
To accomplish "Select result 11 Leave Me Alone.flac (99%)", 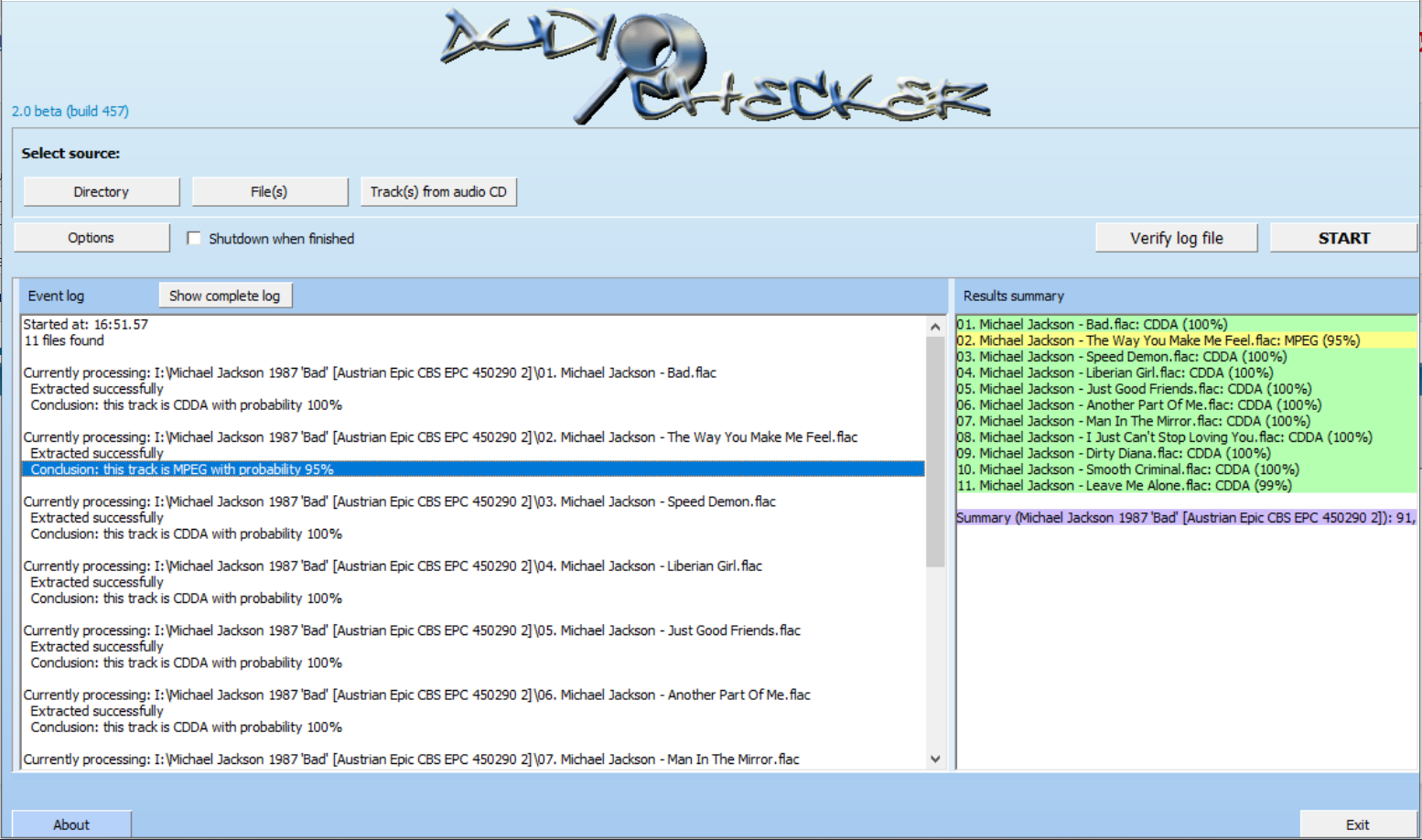I will (1187, 486).
